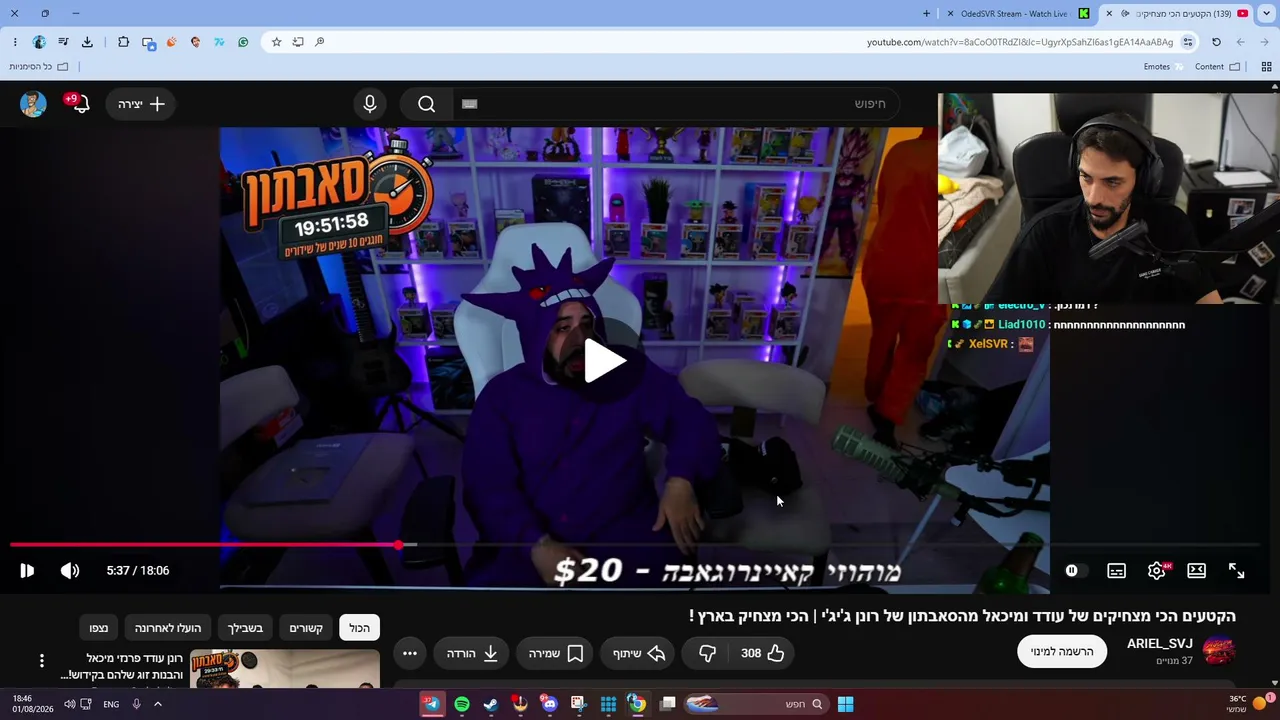Open the extensions puzzle icon
The height and width of the screenshot is (720, 1280).
coord(123,42)
